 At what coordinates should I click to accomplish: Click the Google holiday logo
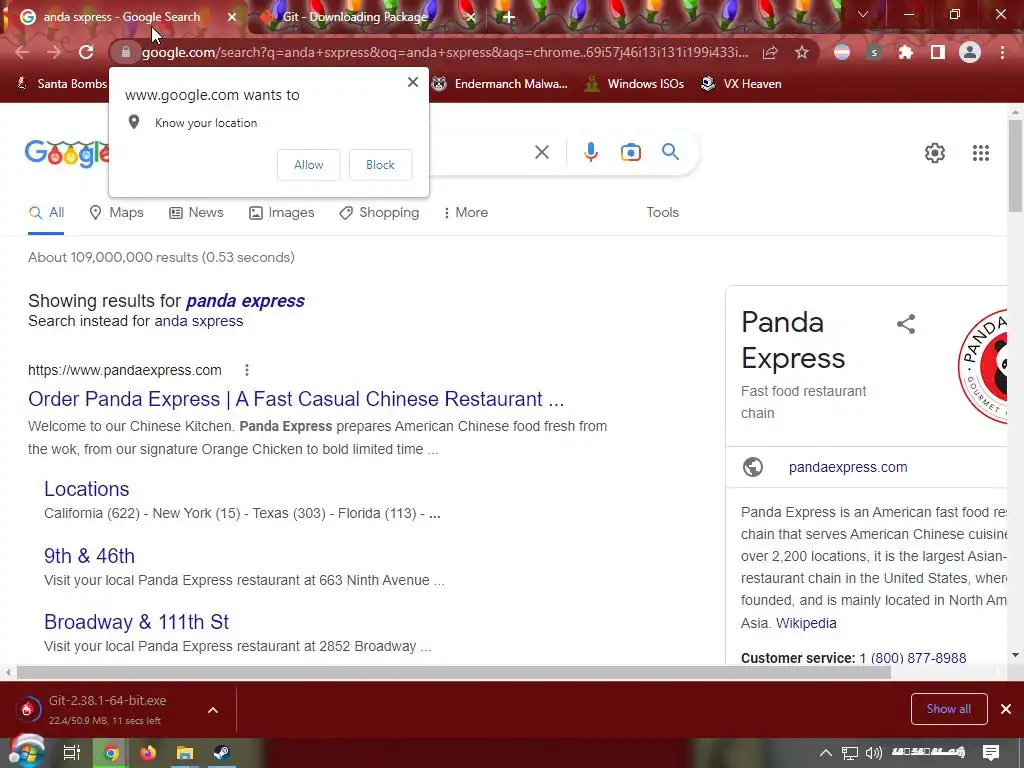pos(67,153)
